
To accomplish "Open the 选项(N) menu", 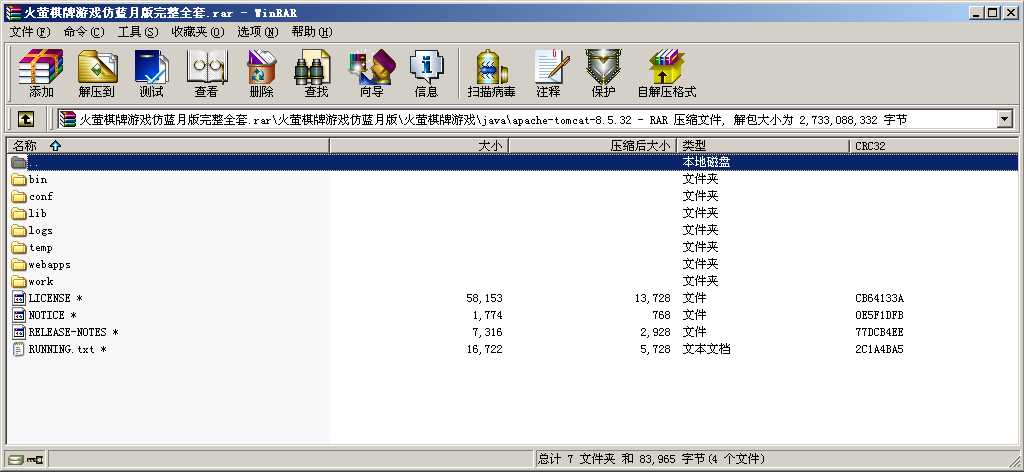I will coord(257,32).
